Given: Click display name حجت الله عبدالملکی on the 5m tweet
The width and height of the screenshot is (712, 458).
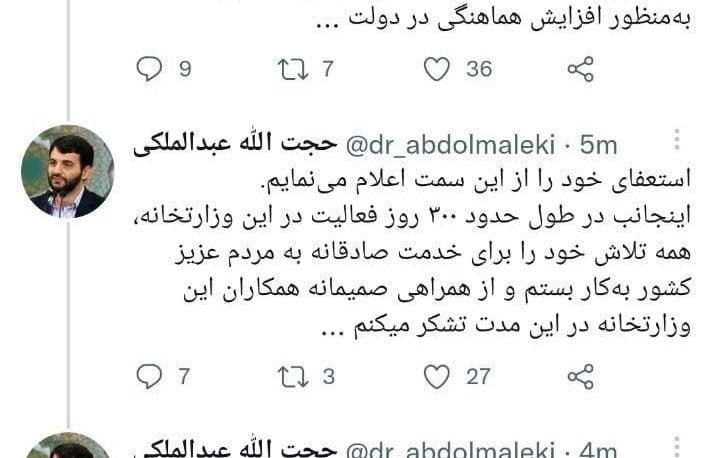Looking at the screenshot, I should coord(235,143).
